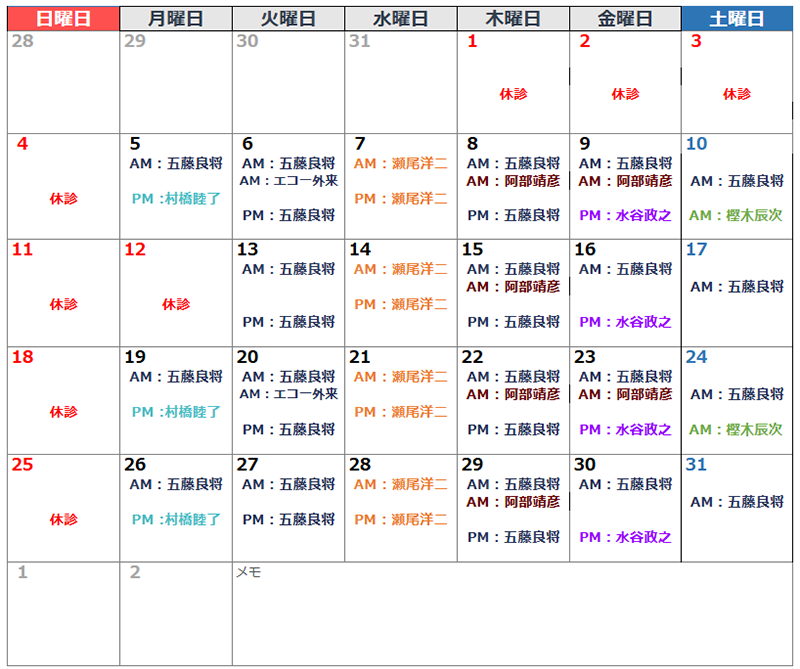Click the 日曜日 column header
800x669 pixels.
pyautogui.click(x=63, y=18)
